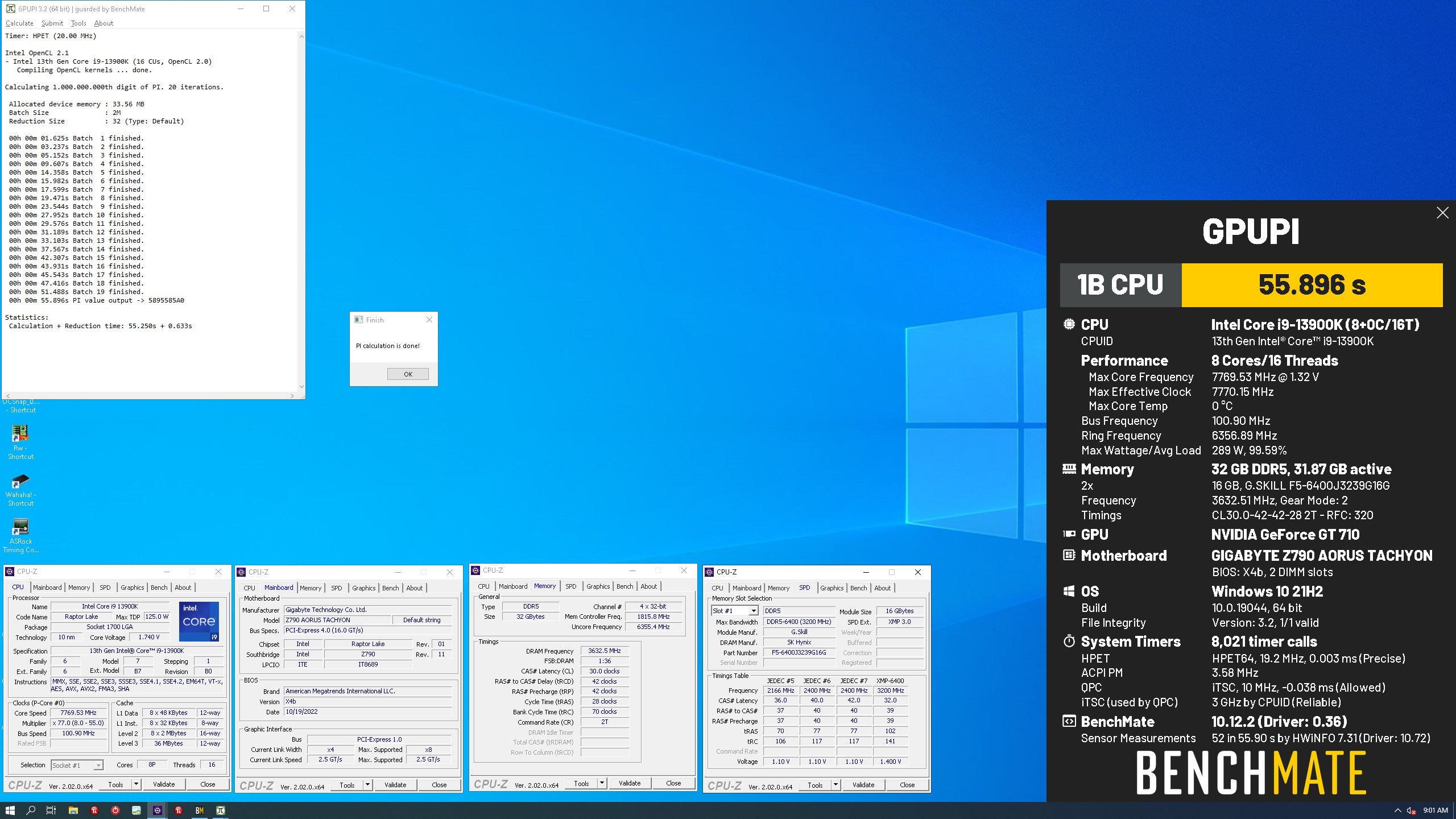Click Validate in the CPU-Z CPU window
The image size is (1456, 819).
pos(164,784)
